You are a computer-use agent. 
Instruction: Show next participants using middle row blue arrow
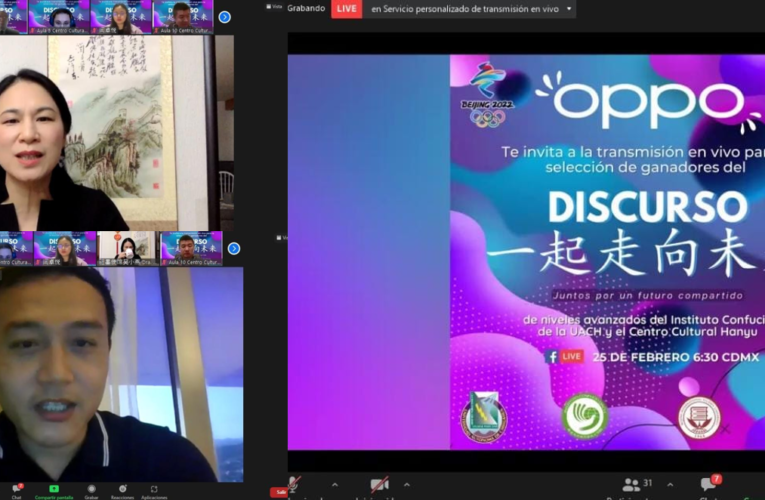(x=234, y=249)
